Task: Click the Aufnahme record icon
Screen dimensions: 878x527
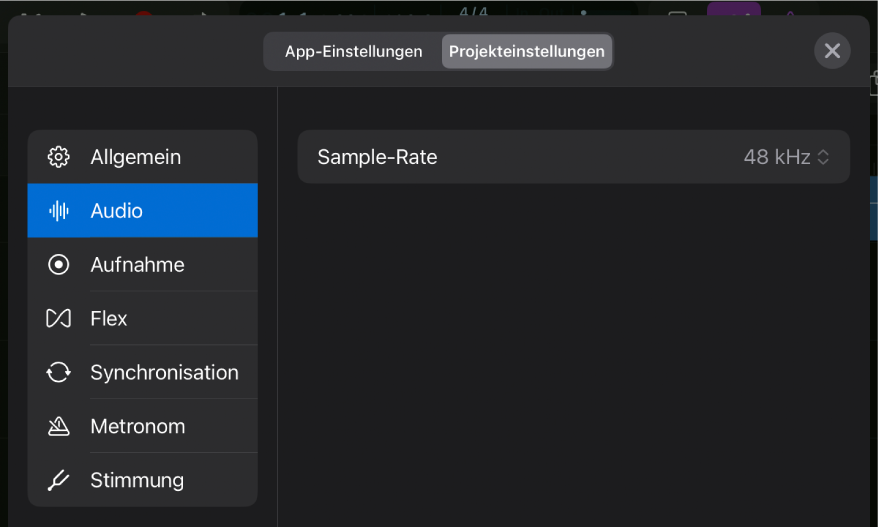Action: 58,265
